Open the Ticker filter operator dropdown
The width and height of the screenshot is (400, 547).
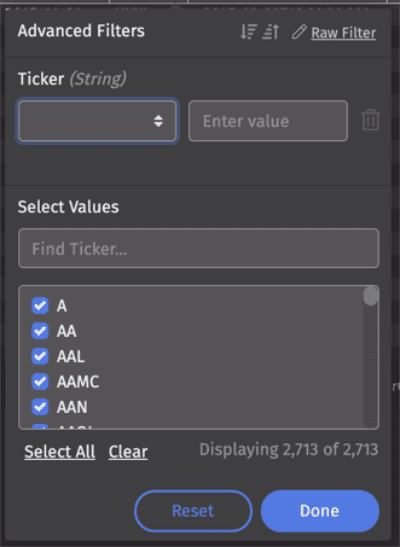coord(97,121)
